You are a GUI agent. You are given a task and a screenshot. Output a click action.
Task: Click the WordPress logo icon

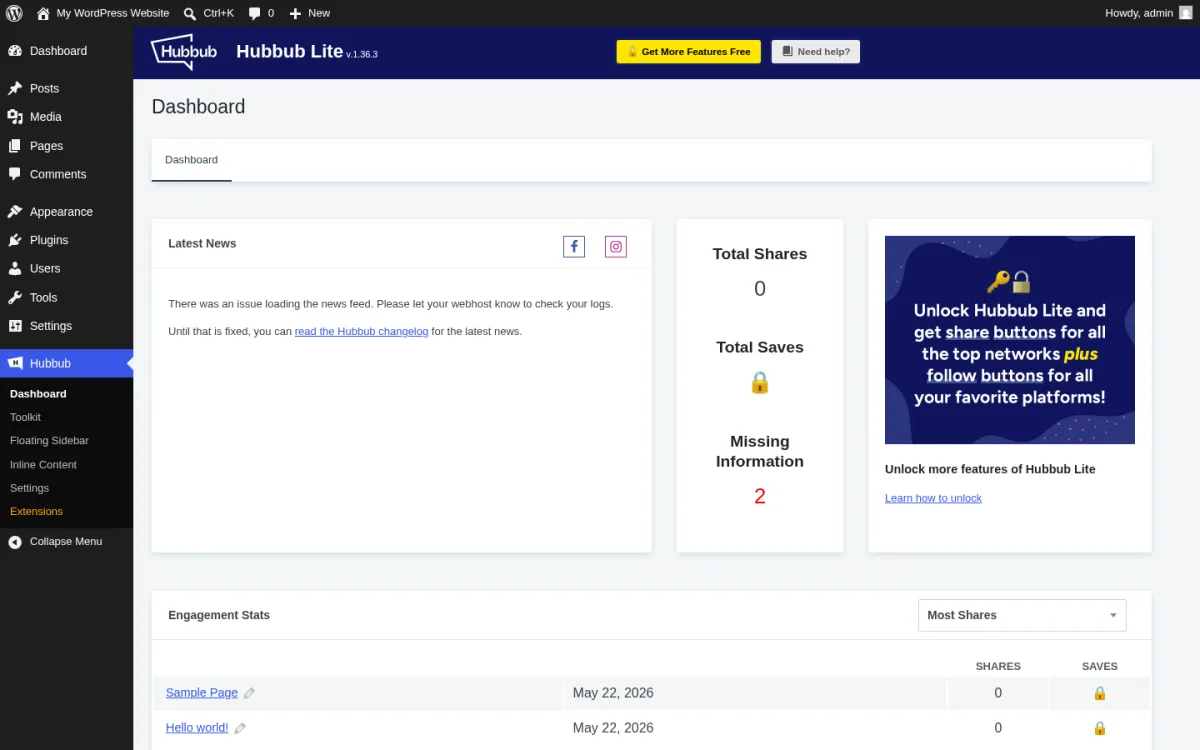(x=14, y=13)
